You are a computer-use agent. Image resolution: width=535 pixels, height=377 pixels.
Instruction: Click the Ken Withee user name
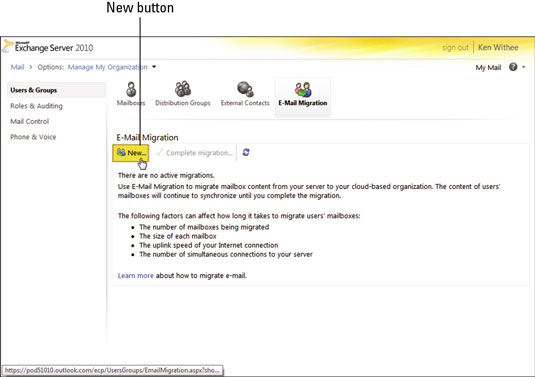(x=498, y=47)
